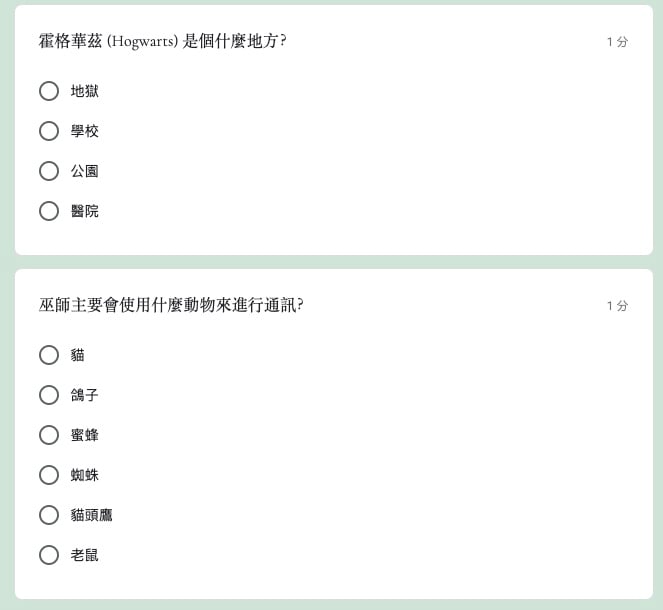Choose the 貓頭鷹 radio circle
Image resolution: width=663 pixels, height=610 pixels.
[49, 515]
